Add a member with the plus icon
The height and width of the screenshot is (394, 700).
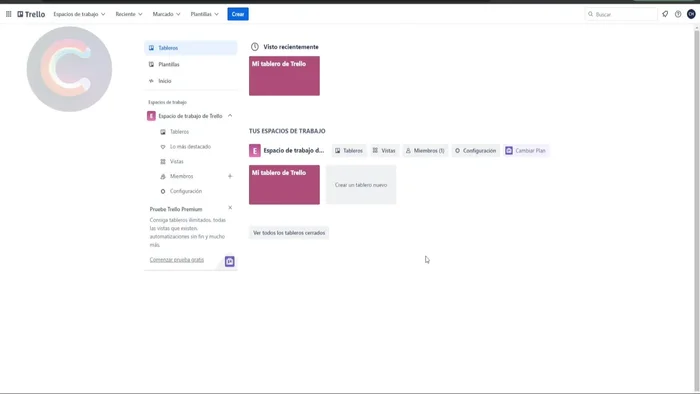pyautogui.click(x=230, y=176)
